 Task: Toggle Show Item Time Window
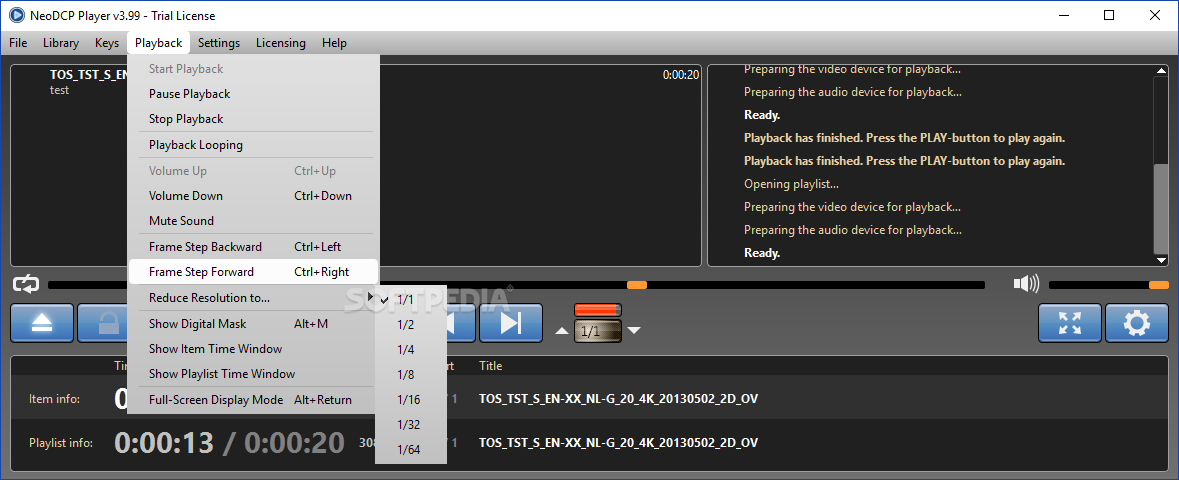click(x=253, y=348)
